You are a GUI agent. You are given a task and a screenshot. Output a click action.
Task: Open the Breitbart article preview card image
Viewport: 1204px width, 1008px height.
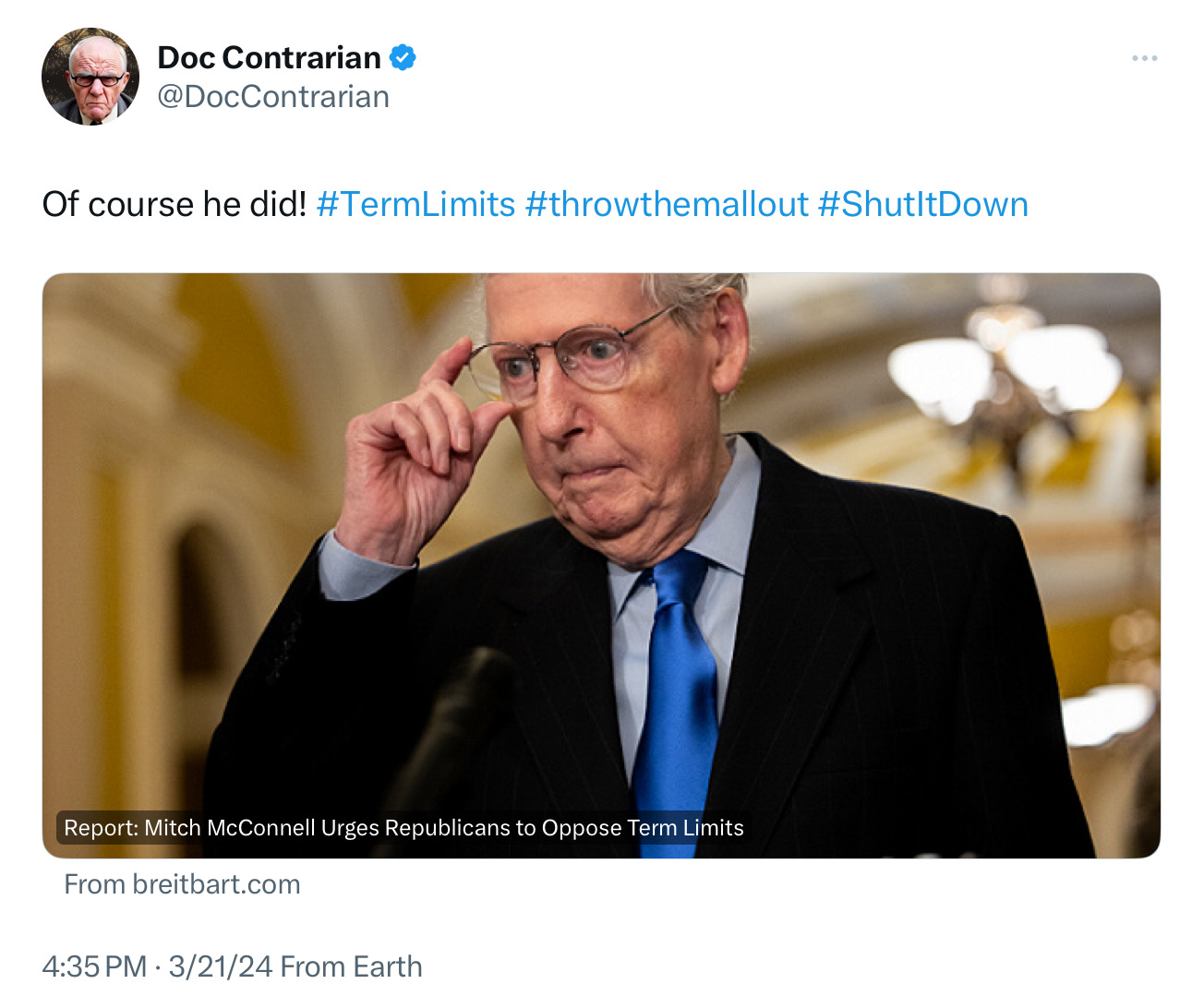(x=601, y=565)
